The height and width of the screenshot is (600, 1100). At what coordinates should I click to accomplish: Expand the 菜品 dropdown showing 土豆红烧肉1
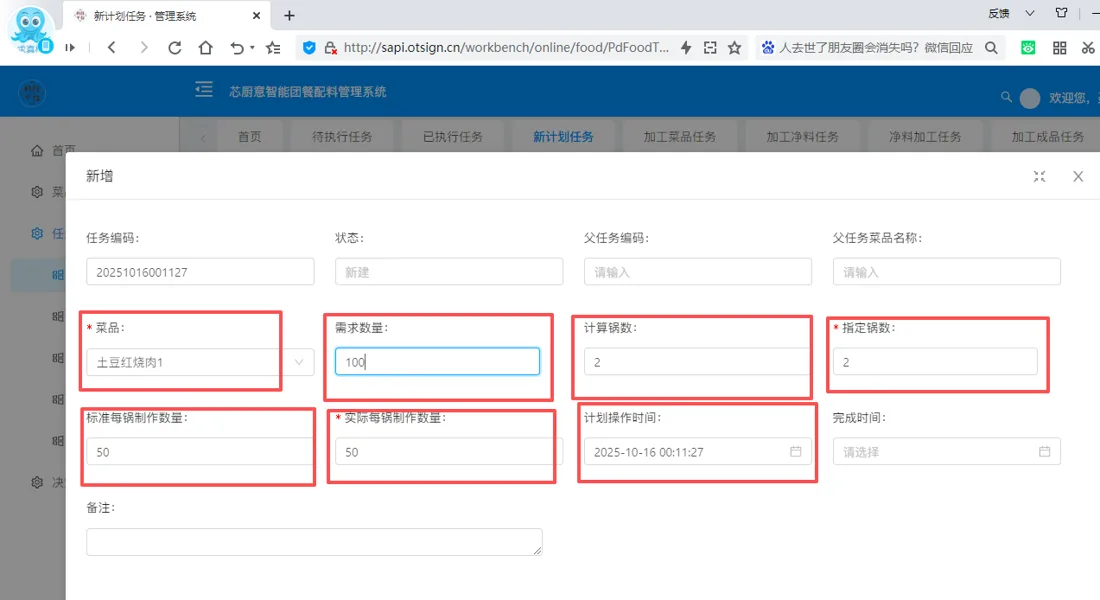(x=299, y=362)
